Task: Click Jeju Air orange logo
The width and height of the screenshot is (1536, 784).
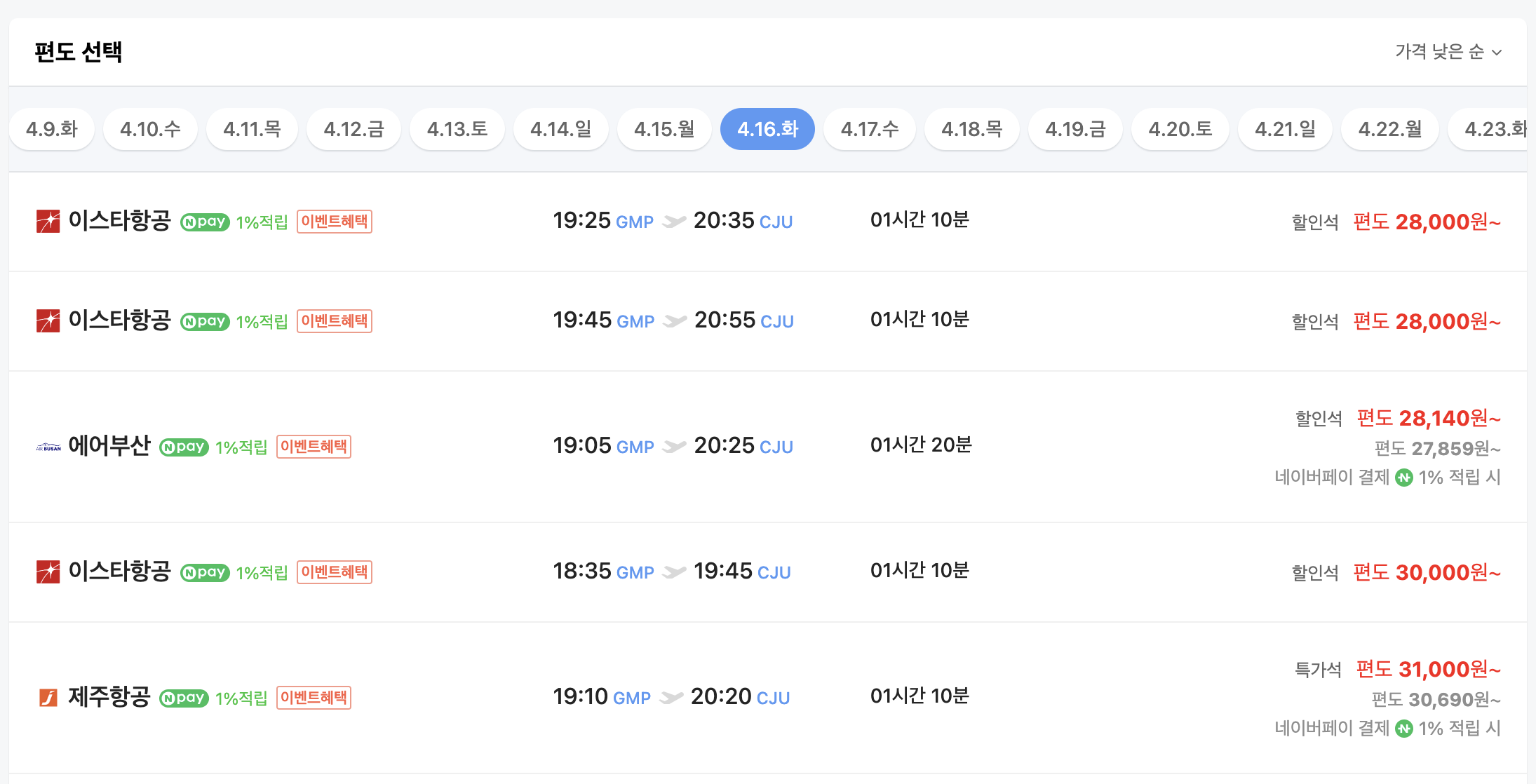Action: (48, 698)
